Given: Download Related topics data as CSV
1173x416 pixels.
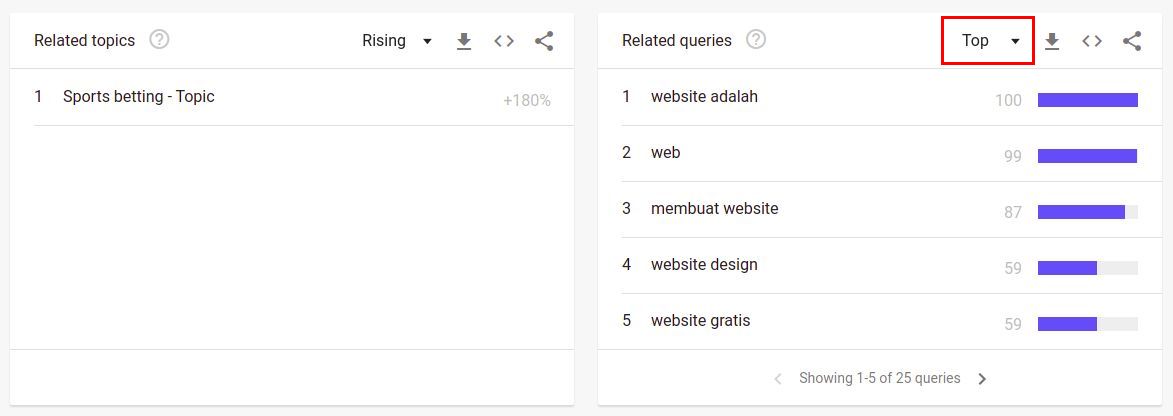Looking at the screenshot, I should click(x=463, y=41).
